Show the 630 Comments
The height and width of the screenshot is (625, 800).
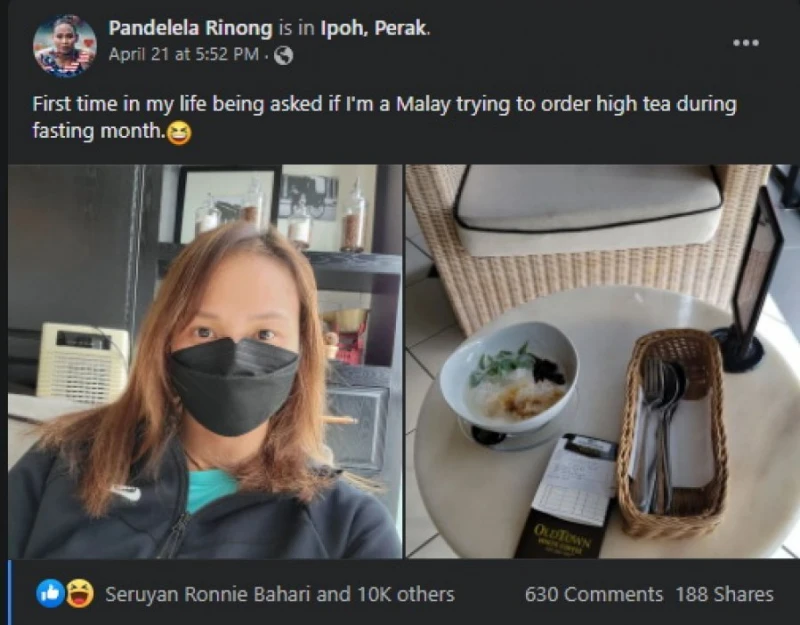pos(594,594)
